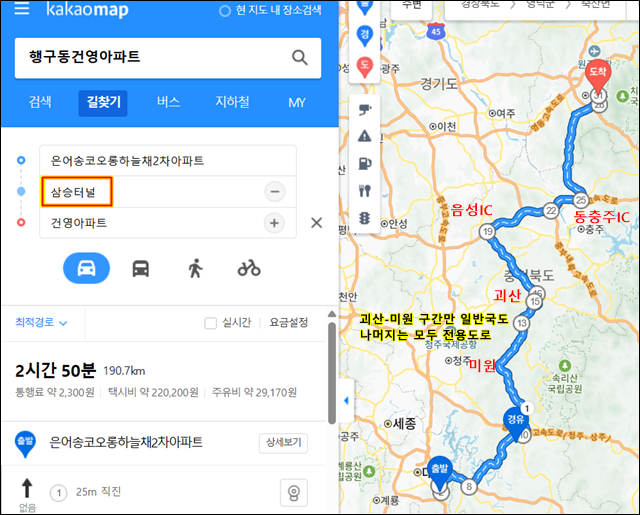Select bicycle directions mode
Image resolution: width=640 pixels, height=515 pixels.
click(249, 268)
